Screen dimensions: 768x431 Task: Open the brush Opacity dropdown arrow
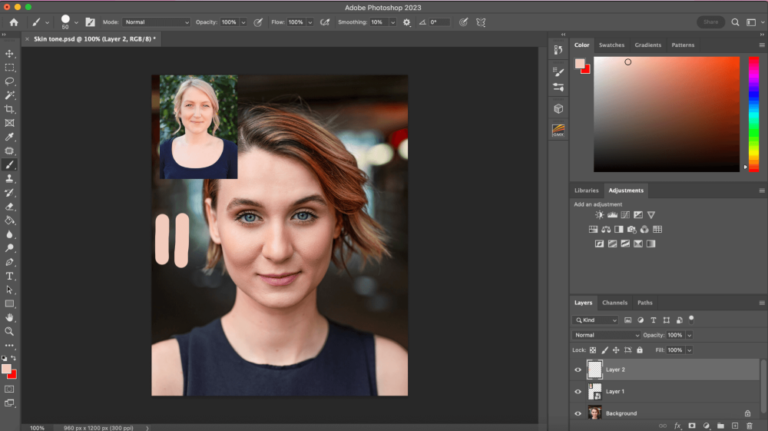point(243,23)
